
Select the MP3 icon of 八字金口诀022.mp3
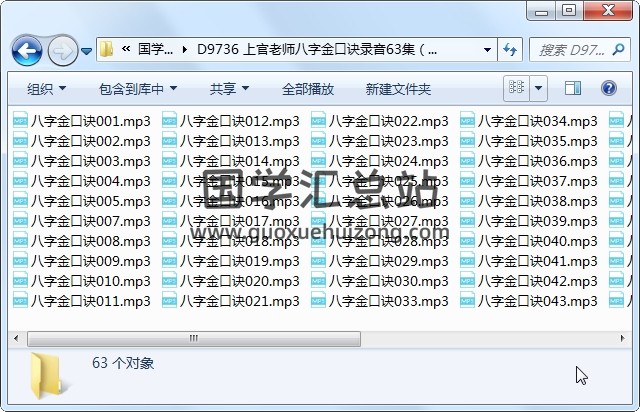point(318,121)
